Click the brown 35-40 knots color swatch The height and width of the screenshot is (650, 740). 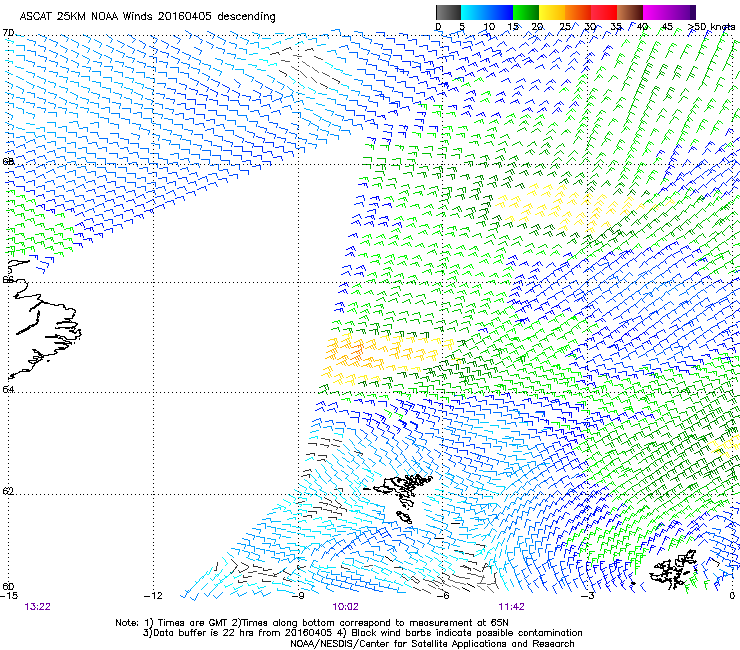click(630, 12)
